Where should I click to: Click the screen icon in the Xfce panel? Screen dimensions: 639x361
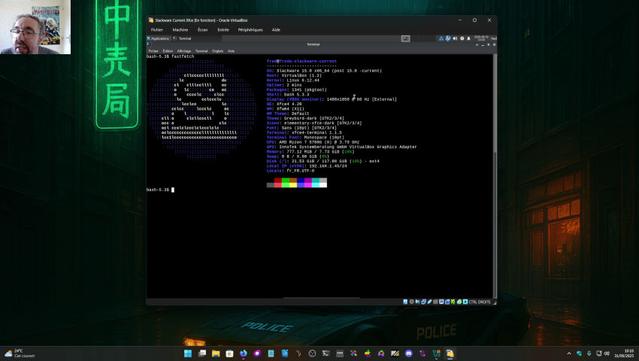(405, 38)
